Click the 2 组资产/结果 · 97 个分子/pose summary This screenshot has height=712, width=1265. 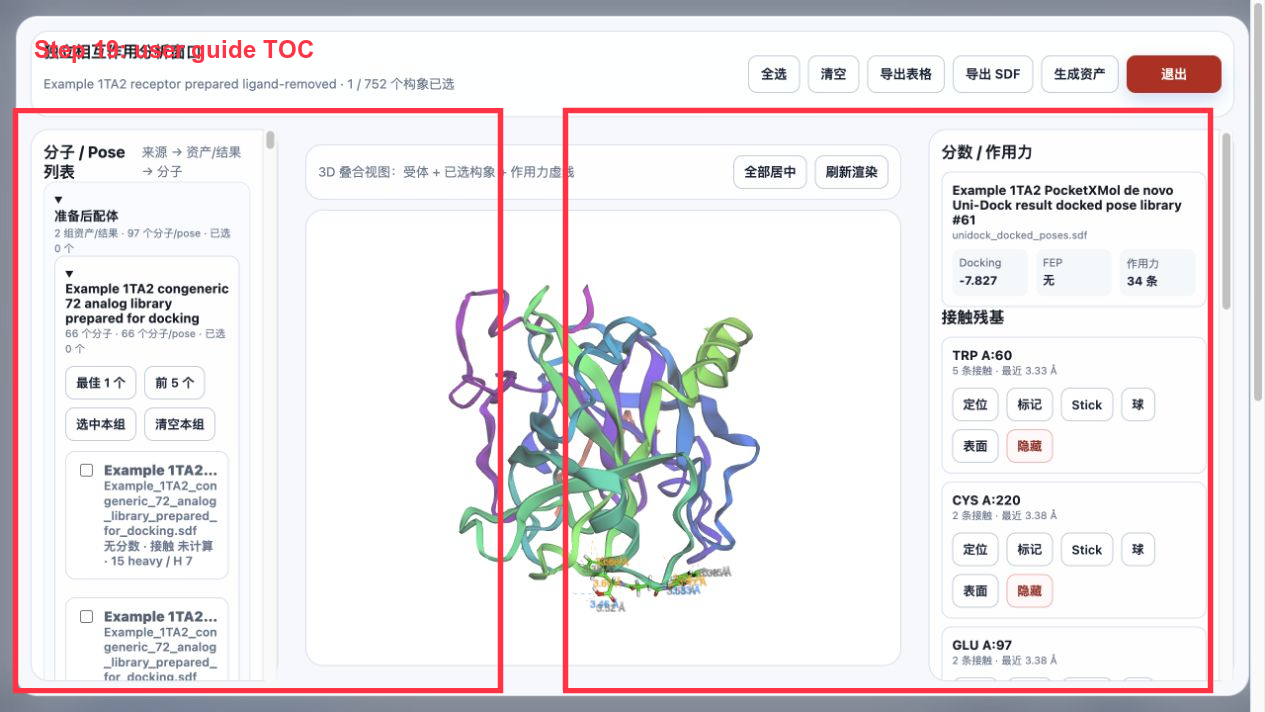(143, 240)
